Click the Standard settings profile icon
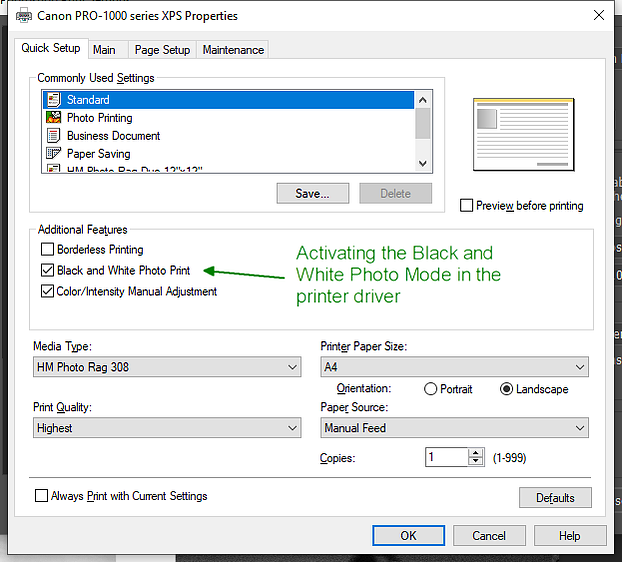Viewport: 622px width, 562px height. coord(54,100)
